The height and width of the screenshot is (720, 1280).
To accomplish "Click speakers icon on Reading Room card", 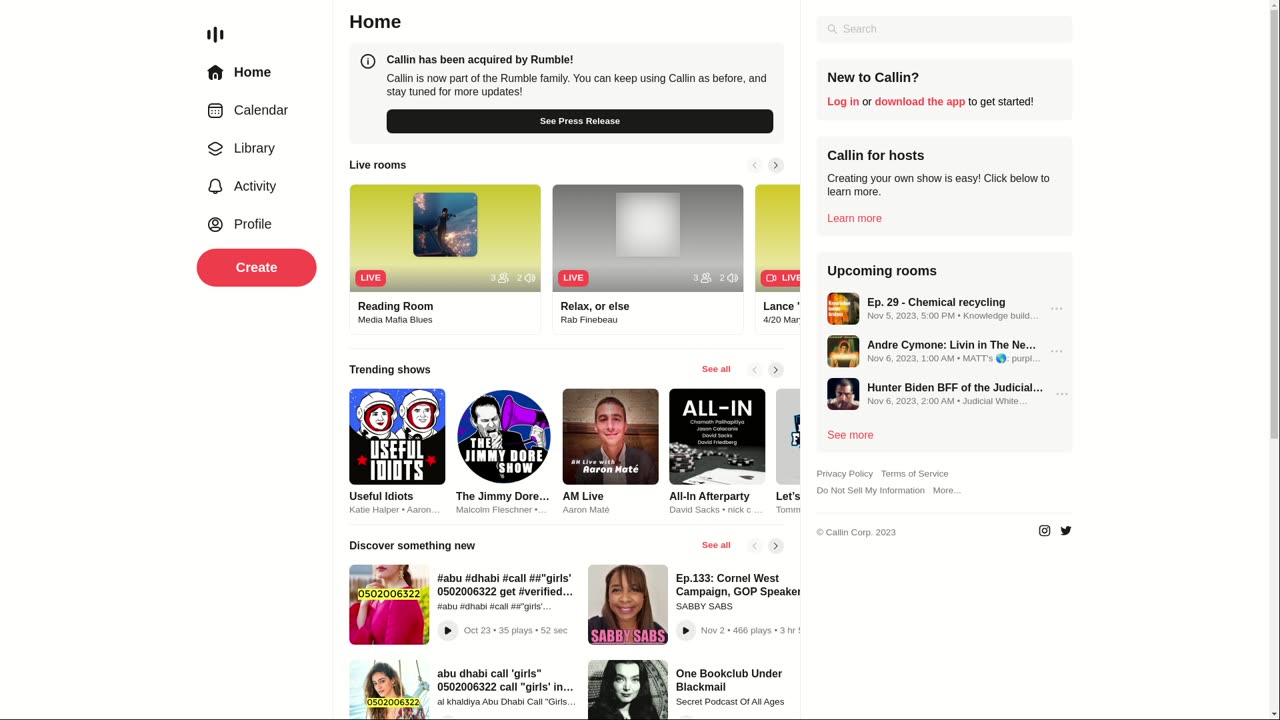I will tap(530, 278).
